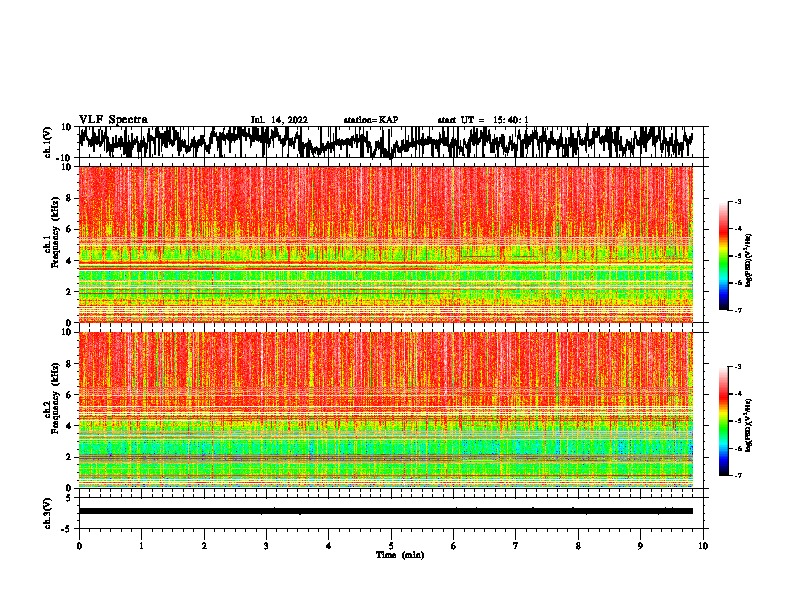Click the ch.1 colorbar PSD unit label
The image size is (792, 612).
(x=749, y=260)
